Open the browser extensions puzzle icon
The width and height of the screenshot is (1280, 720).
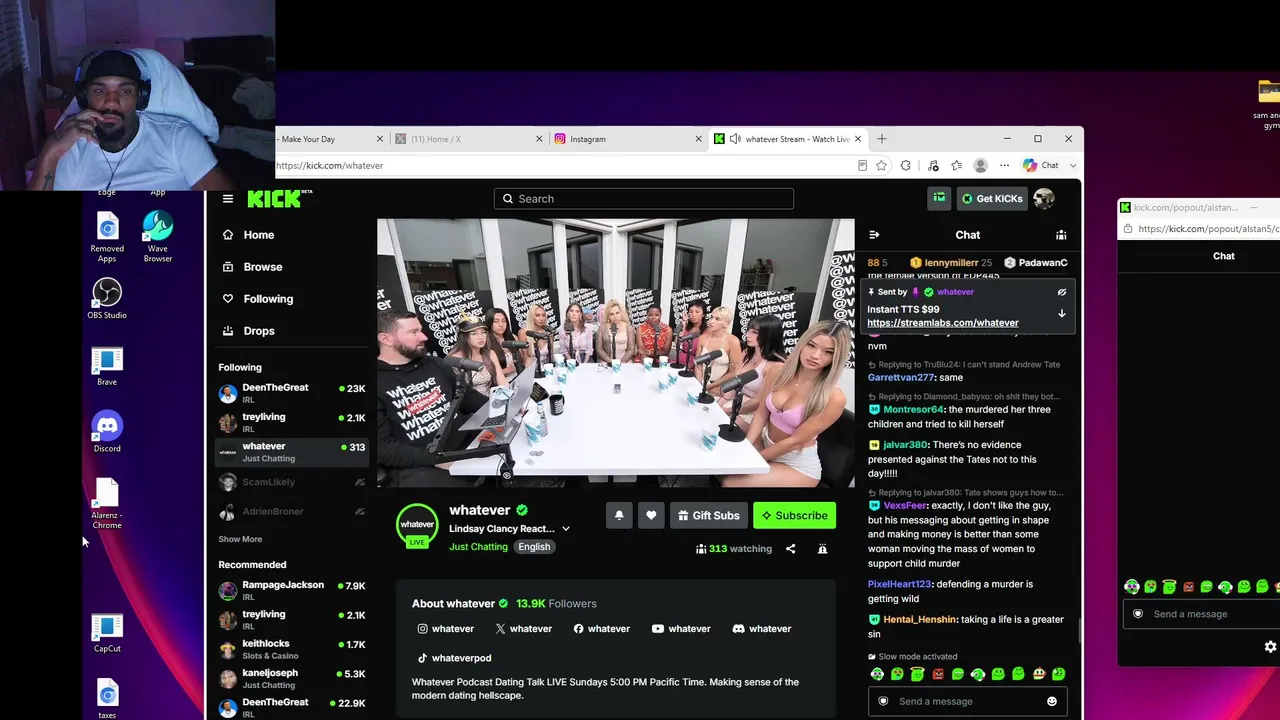(x=906, y=166)
